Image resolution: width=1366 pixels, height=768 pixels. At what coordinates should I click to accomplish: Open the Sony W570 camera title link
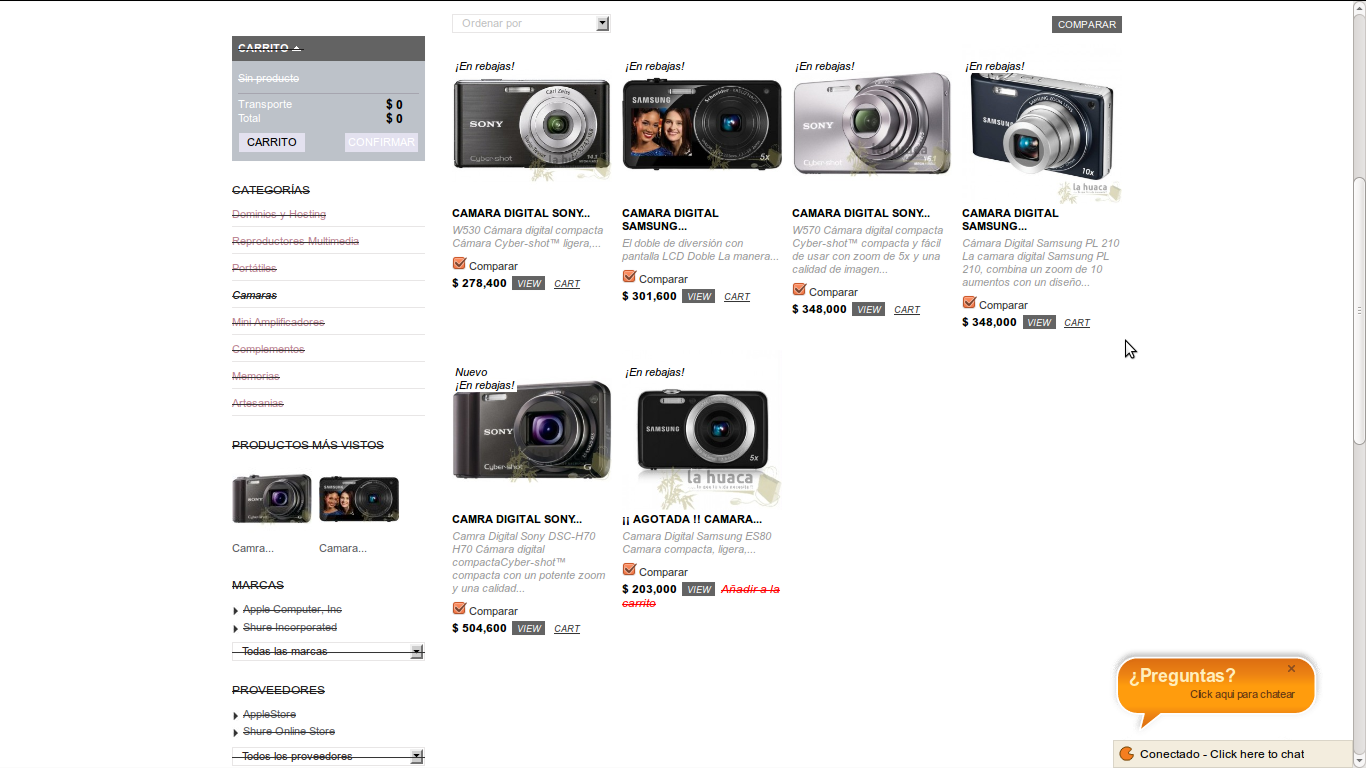click(x=861, y=213)
